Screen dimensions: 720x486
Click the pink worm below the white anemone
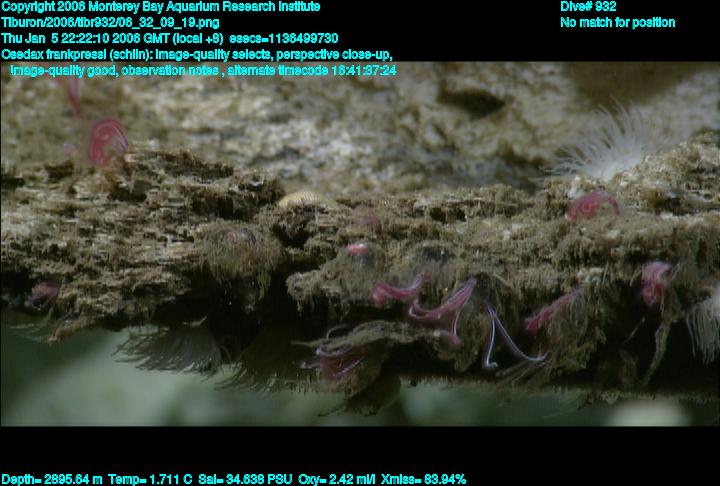590,206
